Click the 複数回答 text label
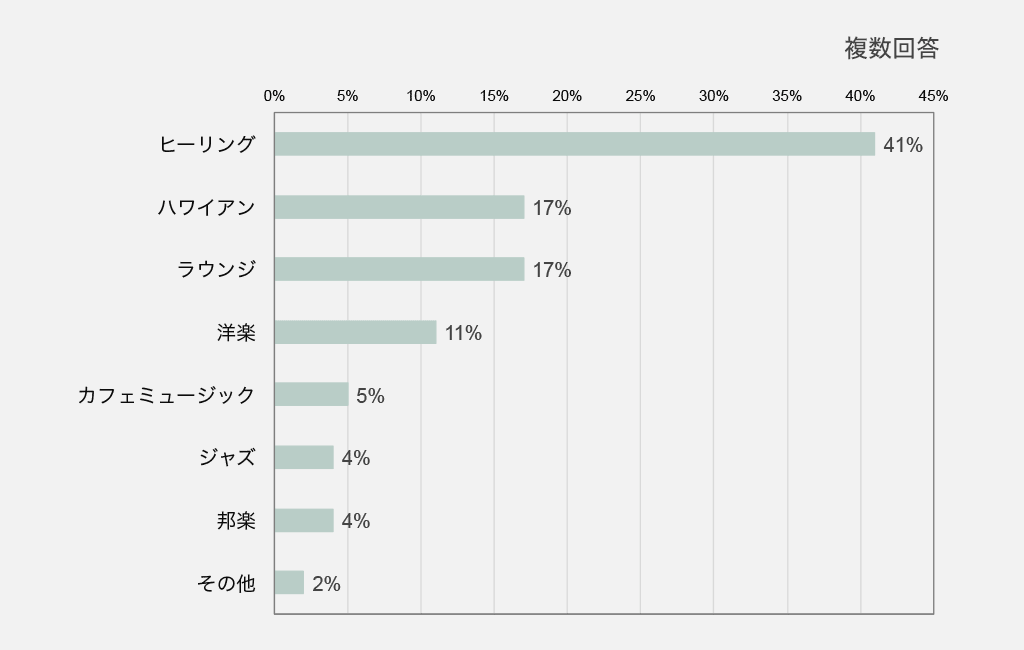 tap(891, 48)
